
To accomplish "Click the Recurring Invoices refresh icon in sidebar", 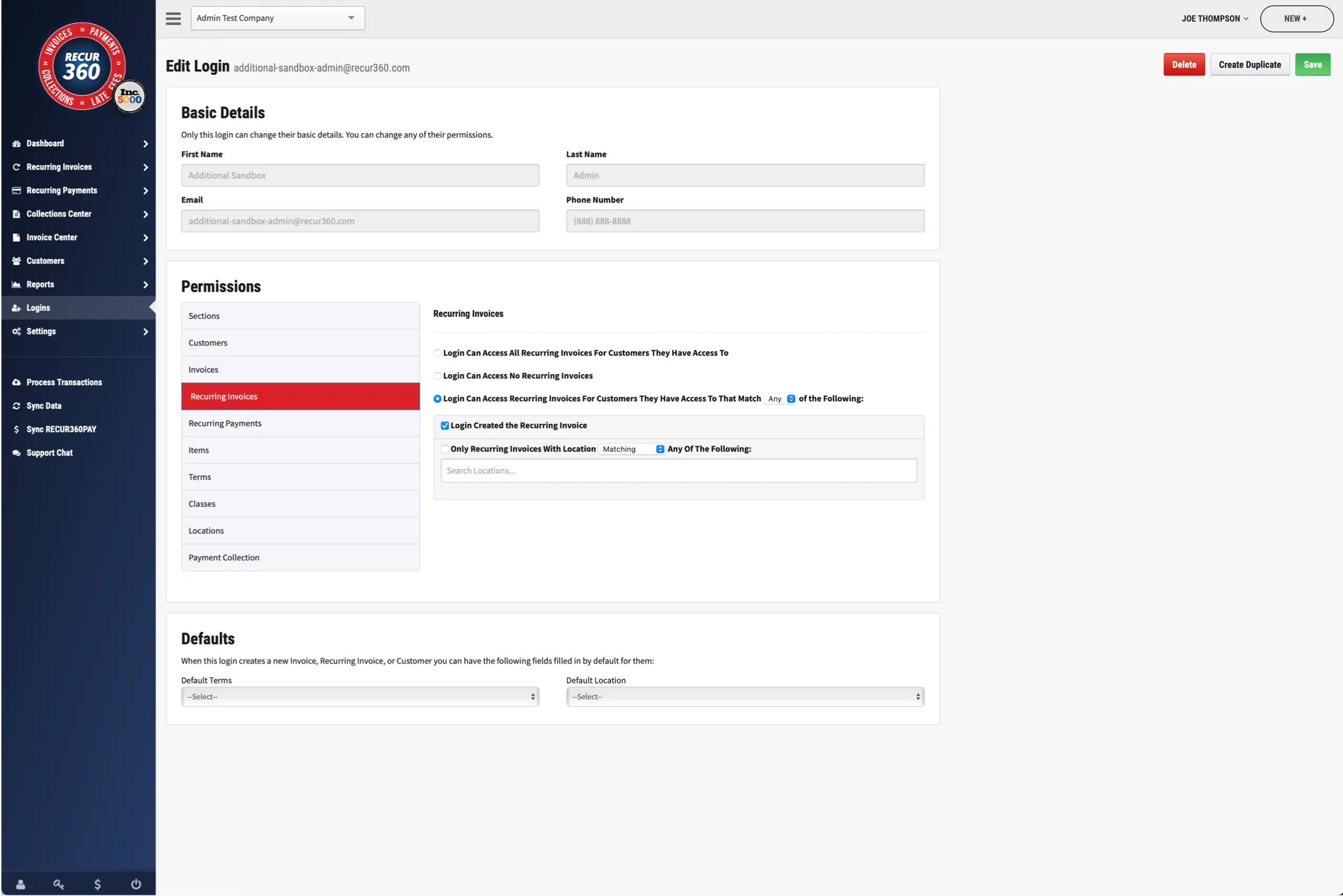I will (16, 167).
